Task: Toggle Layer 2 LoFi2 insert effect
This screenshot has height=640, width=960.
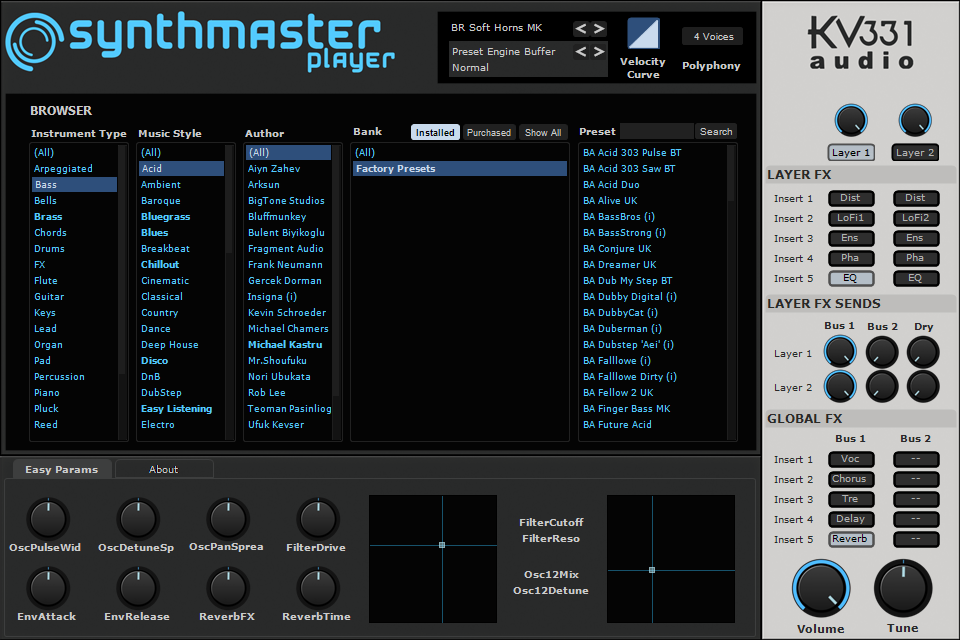Action: [915, 218]
